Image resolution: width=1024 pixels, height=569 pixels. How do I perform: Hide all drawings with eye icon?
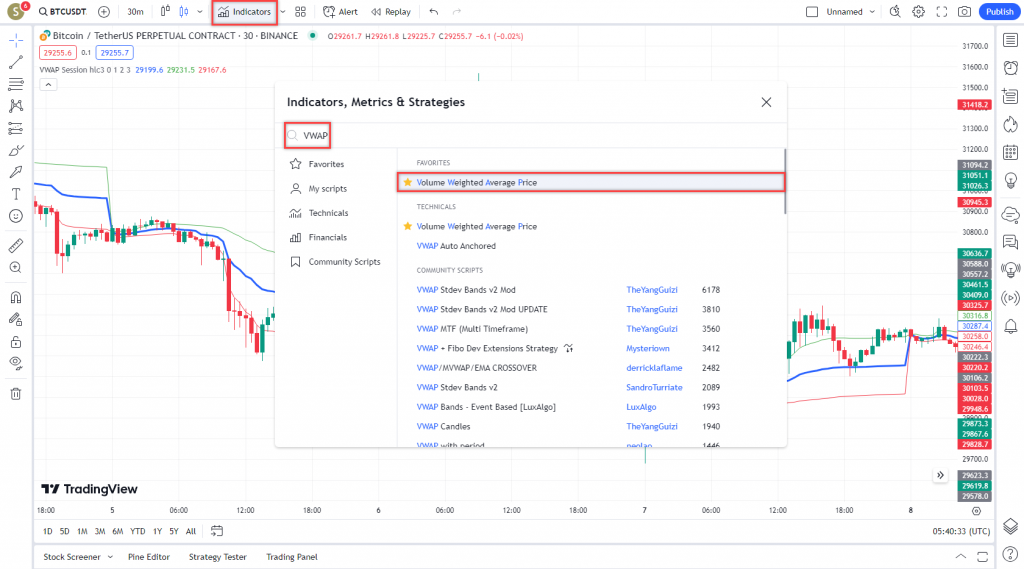click(16, 363)
